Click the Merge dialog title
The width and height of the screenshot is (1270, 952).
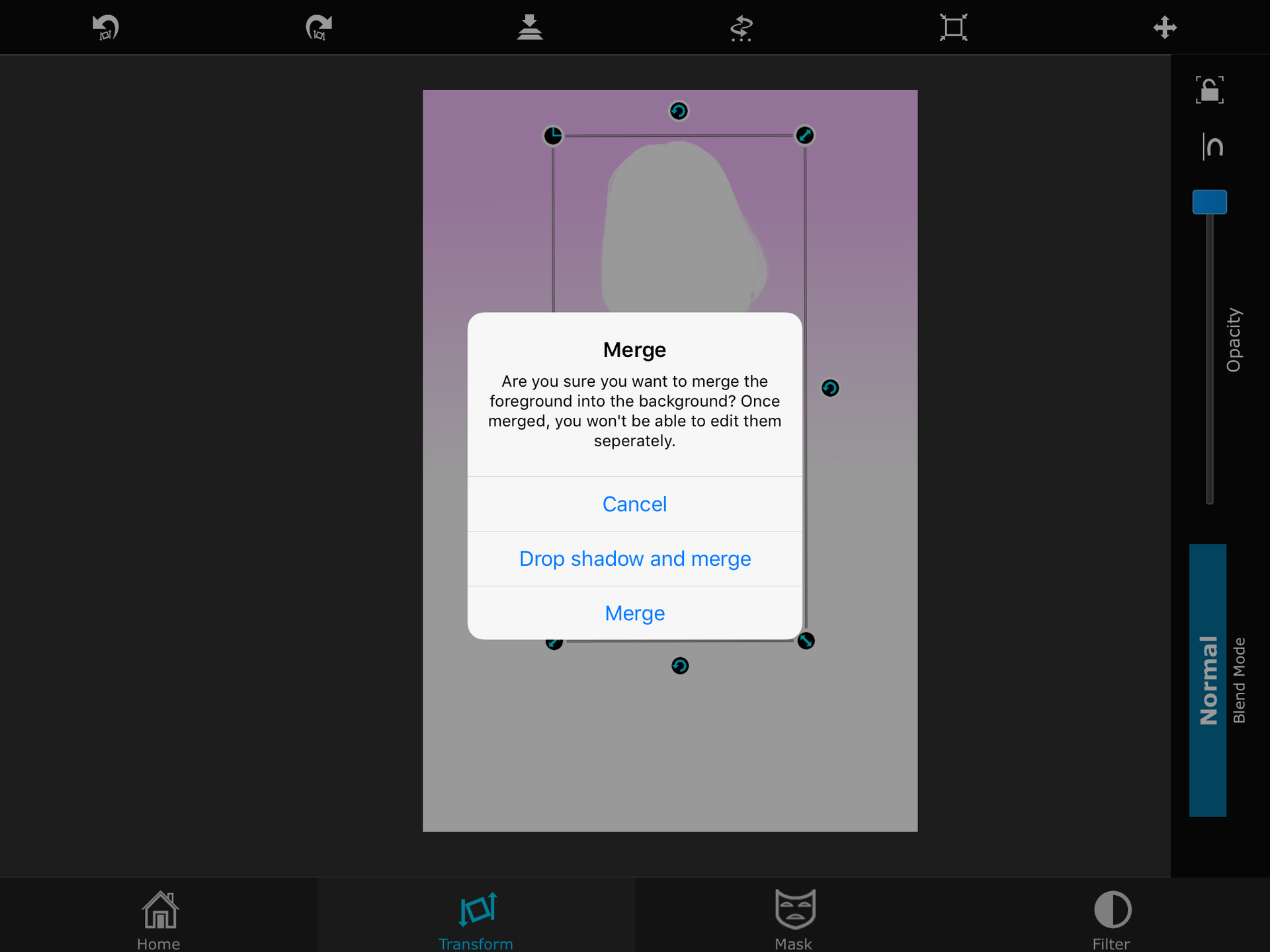coord(634,350)
